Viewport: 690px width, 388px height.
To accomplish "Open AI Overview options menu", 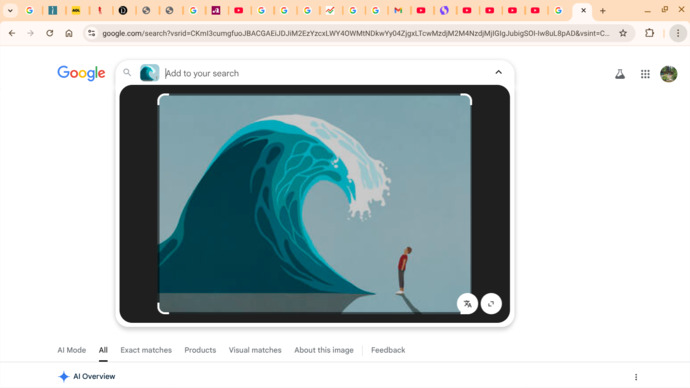I will [636, 377].
